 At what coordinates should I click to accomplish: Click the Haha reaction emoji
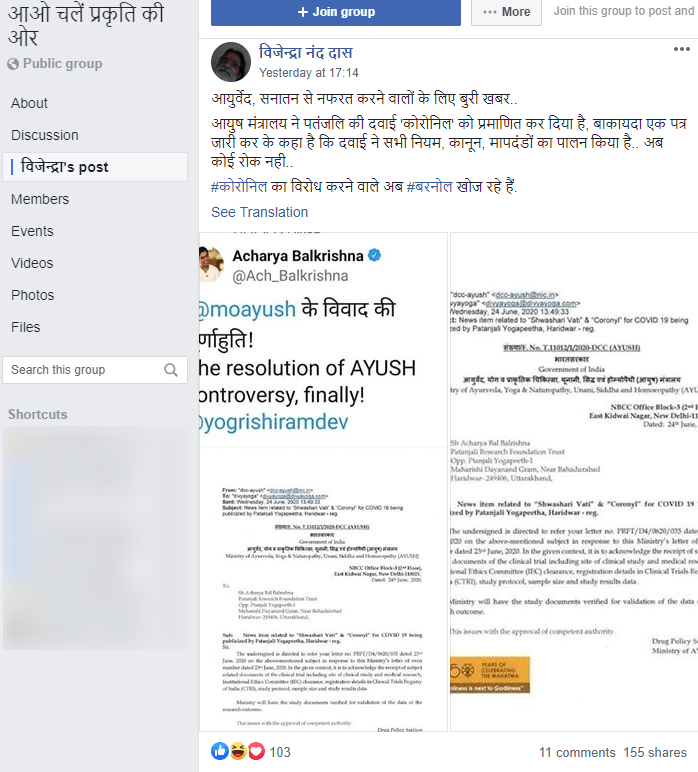click(x=238, y=751)
